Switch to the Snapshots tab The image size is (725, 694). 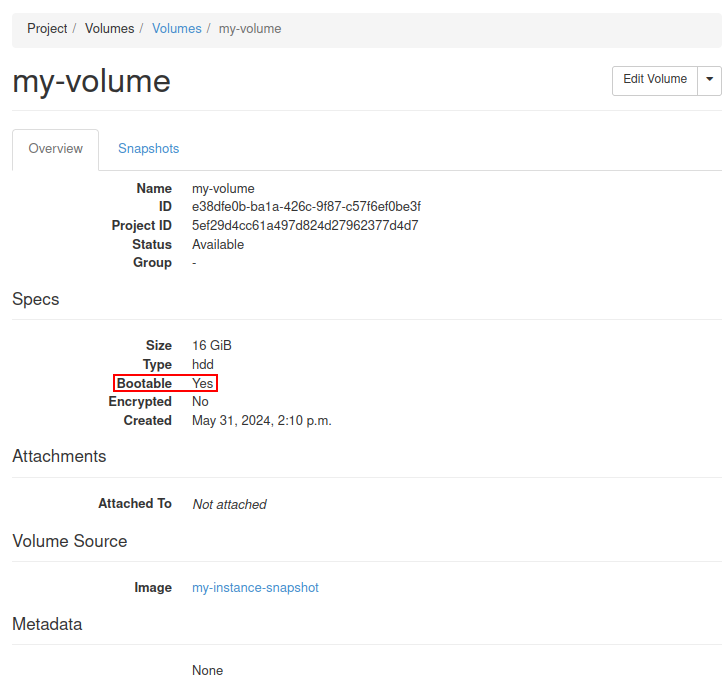(148, 149)
